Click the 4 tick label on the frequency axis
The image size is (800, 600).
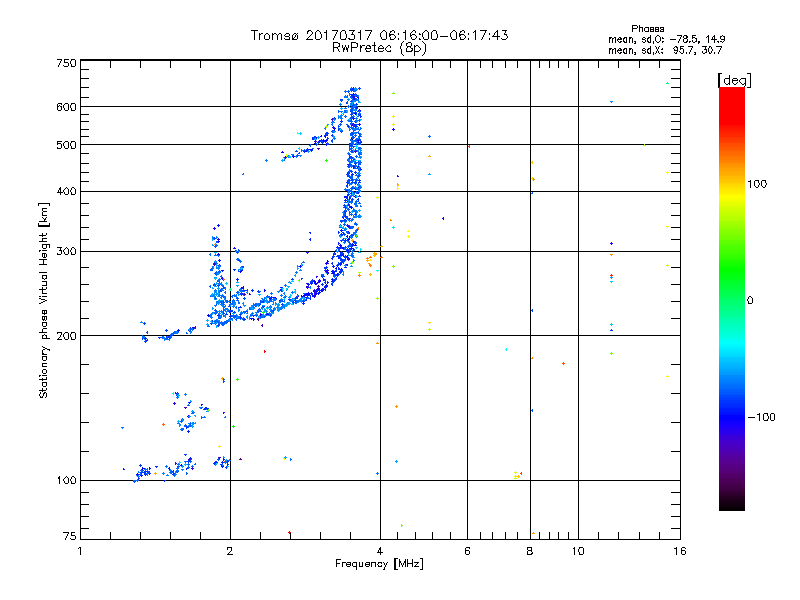(x=380, y=551)
